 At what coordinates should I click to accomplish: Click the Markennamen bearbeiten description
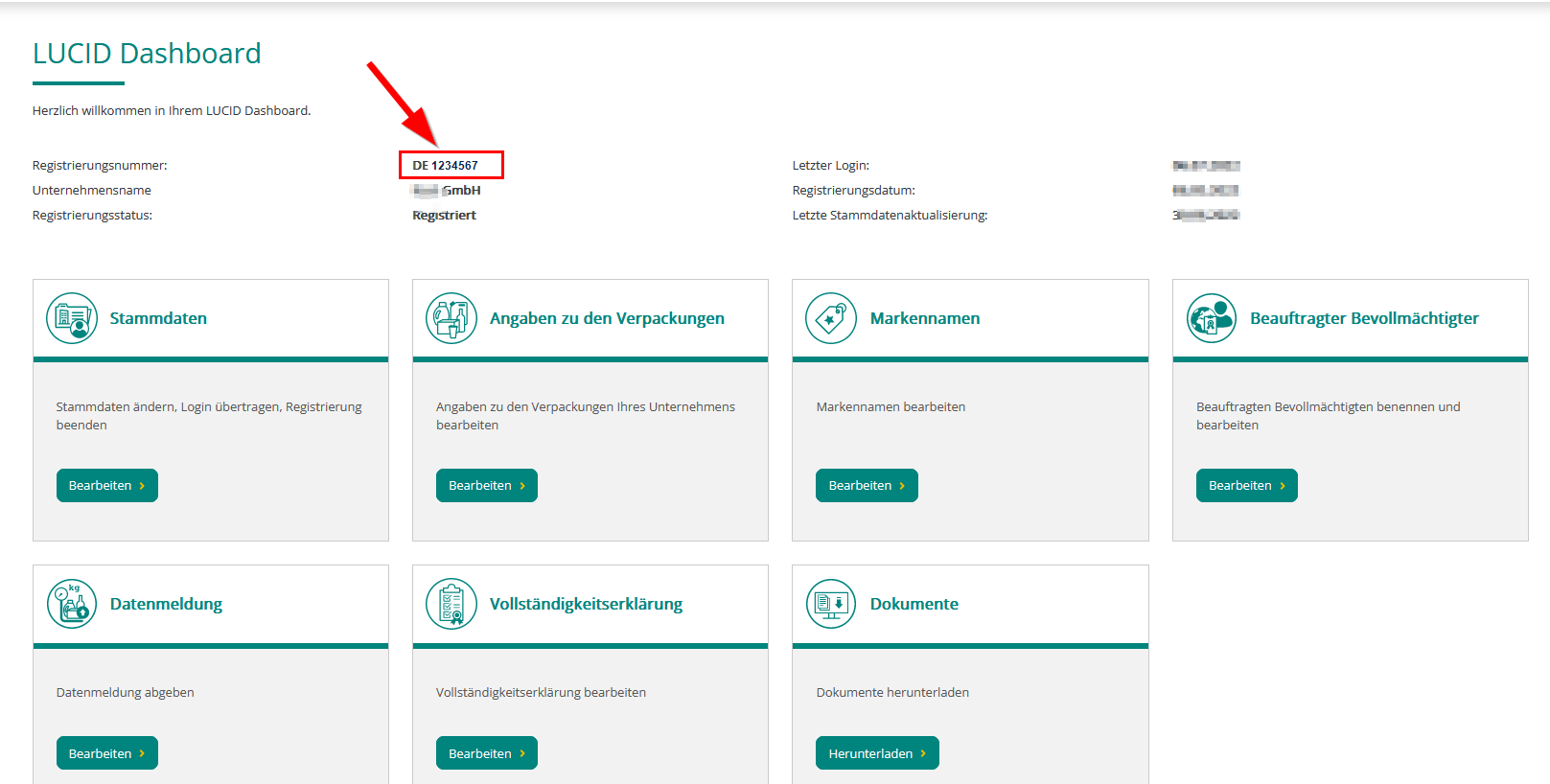click(891, 406)
